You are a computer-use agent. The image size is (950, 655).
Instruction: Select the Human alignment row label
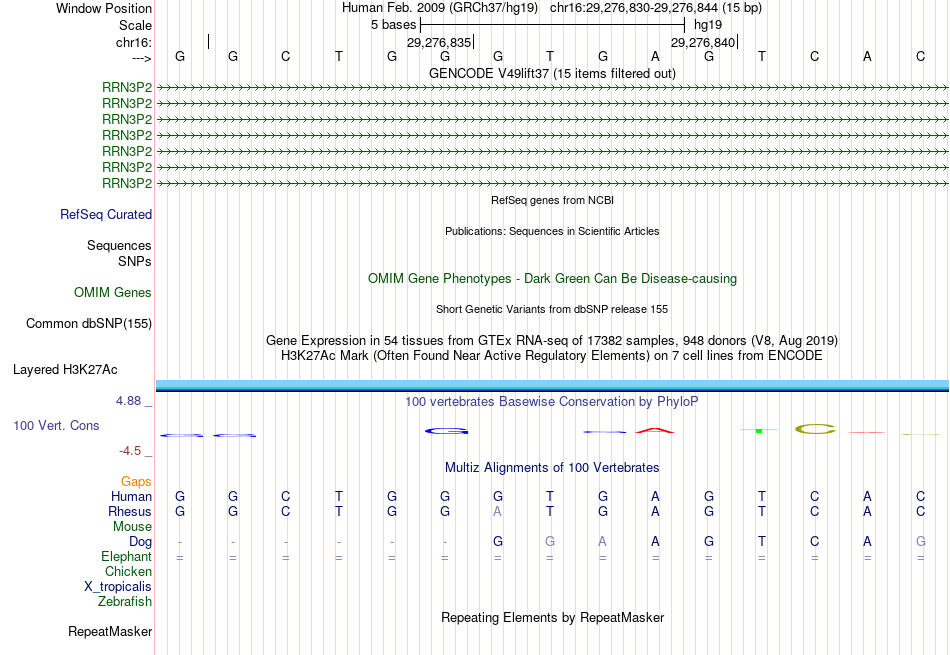coord(131,497)
